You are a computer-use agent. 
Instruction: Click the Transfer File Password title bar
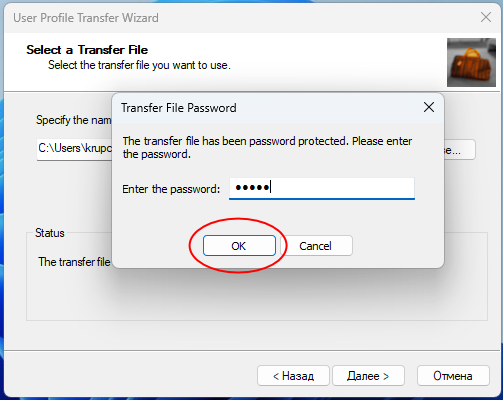(267, 108)
